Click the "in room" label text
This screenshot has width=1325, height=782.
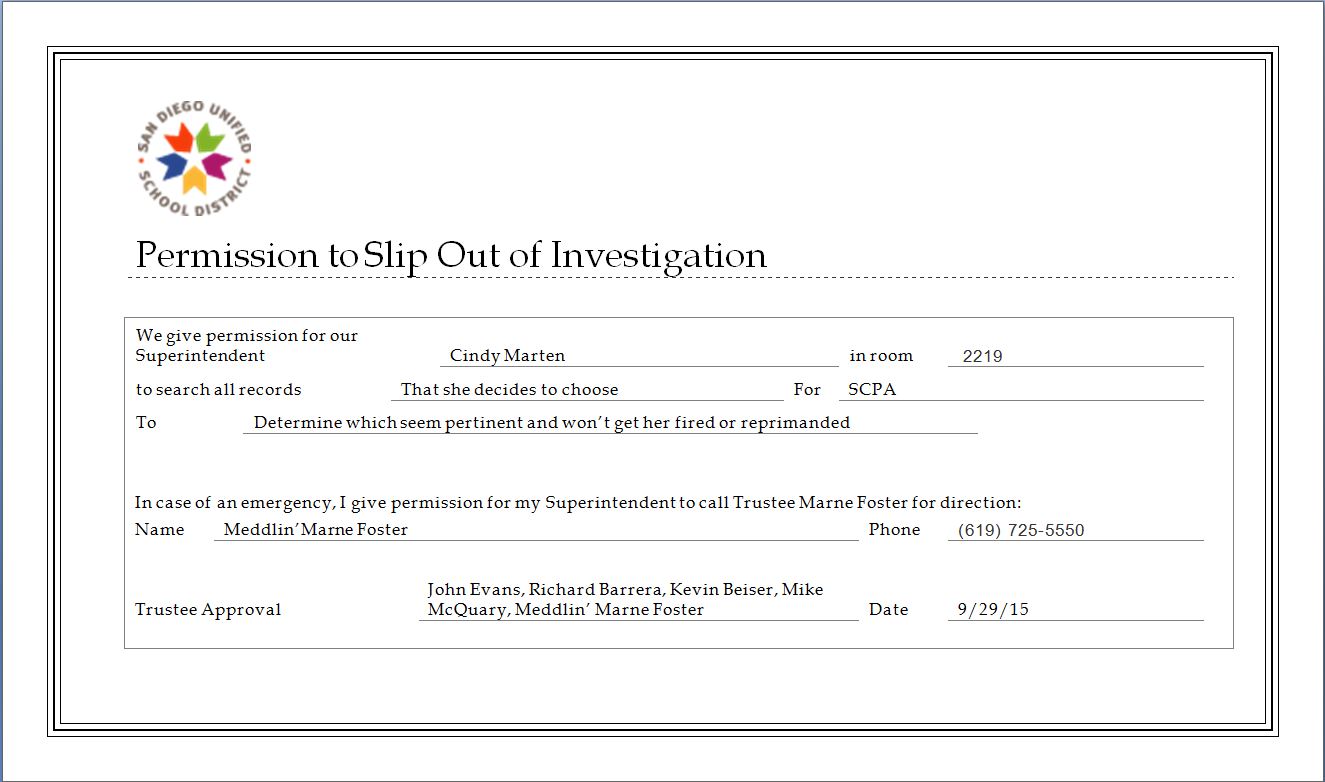click(881, 356)
